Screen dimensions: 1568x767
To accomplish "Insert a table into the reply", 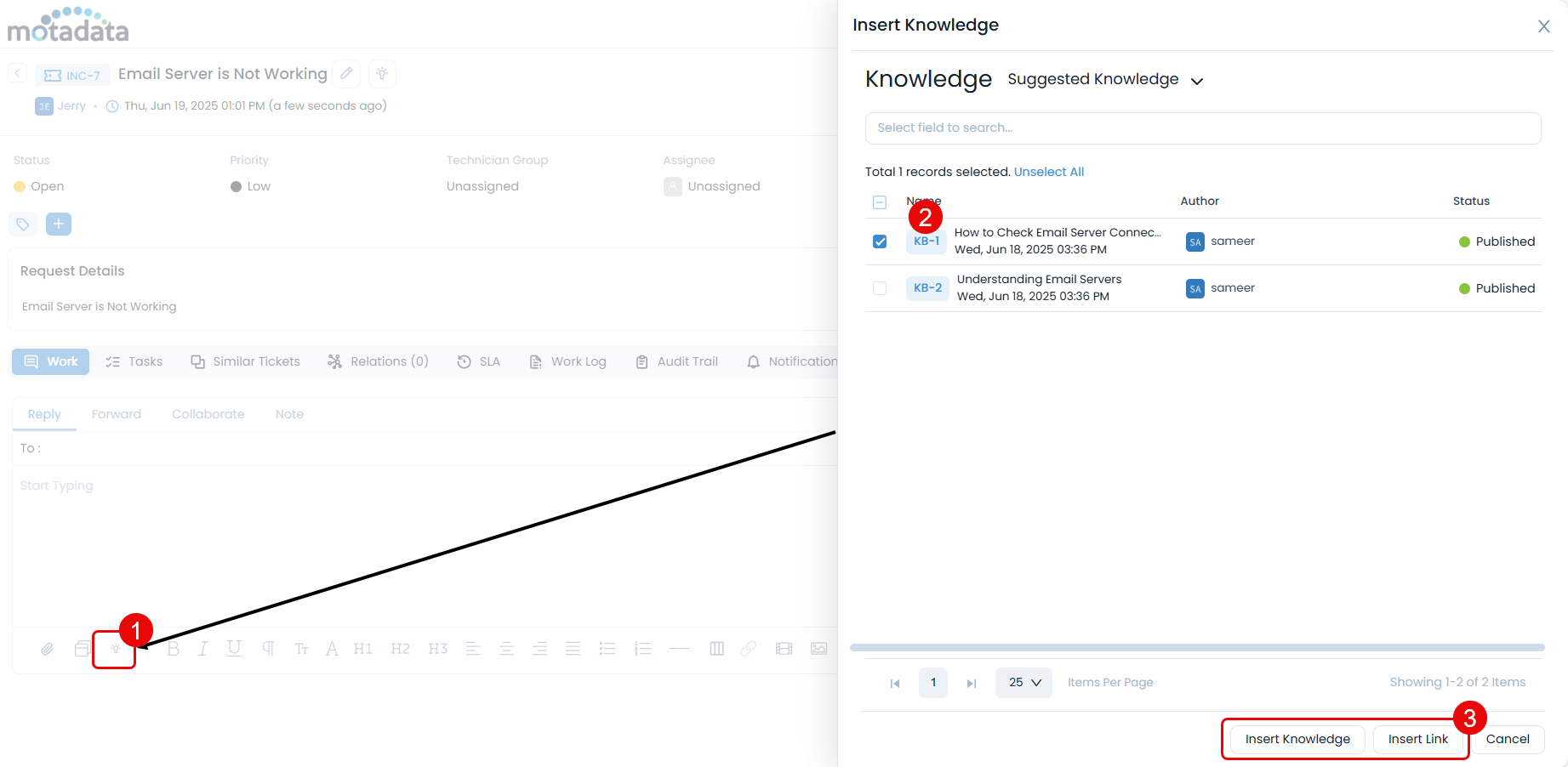I will click(x=716, y=649).
